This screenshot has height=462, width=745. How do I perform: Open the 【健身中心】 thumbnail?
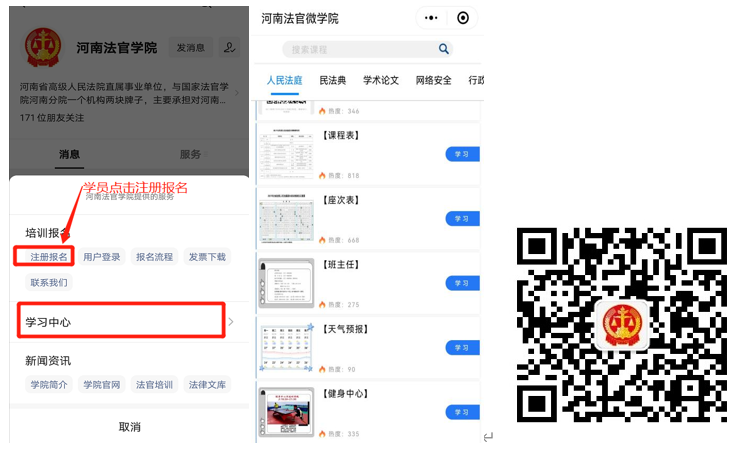(286, 412)
